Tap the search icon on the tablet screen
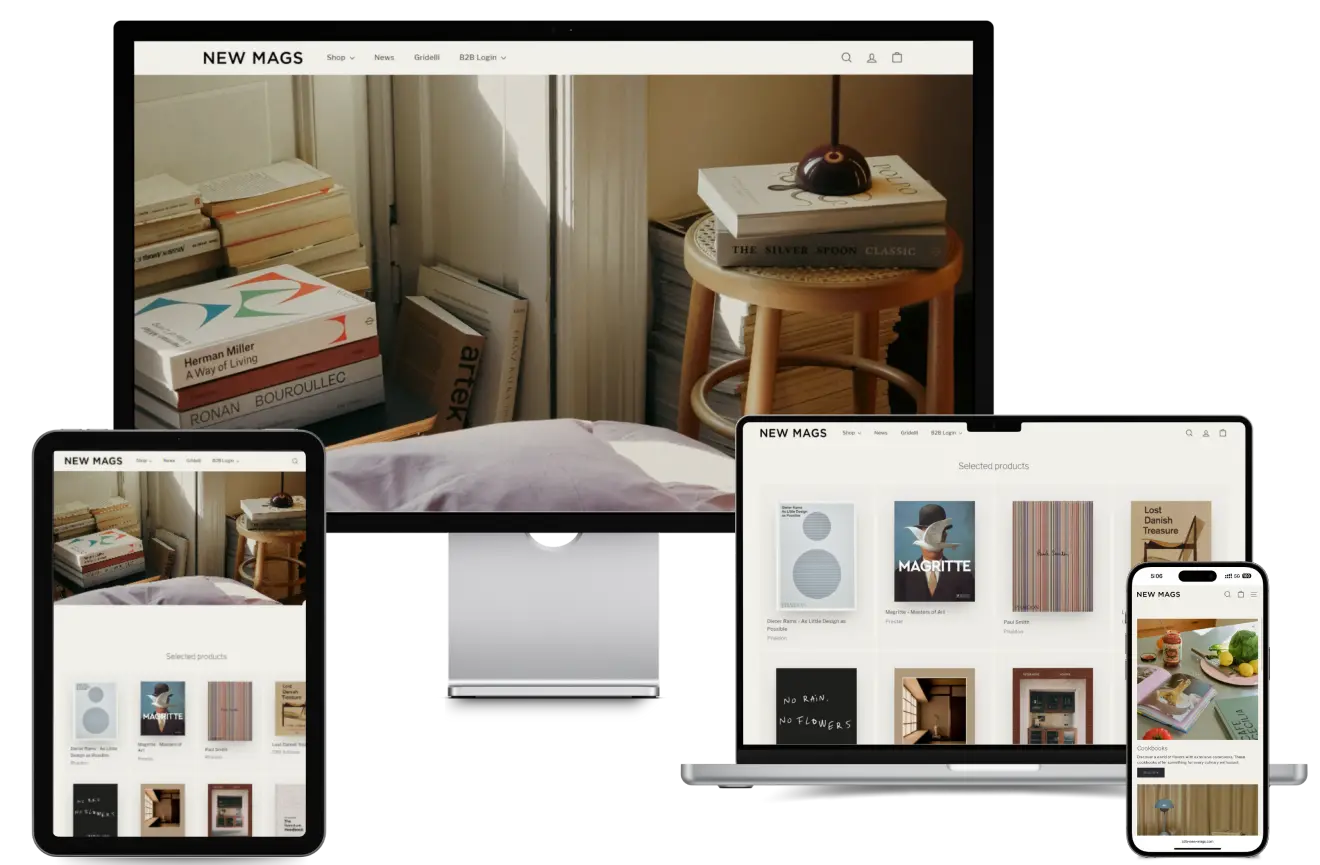Image resolution: width=1320 pixels, height=865 pixels. coord(295,461)
